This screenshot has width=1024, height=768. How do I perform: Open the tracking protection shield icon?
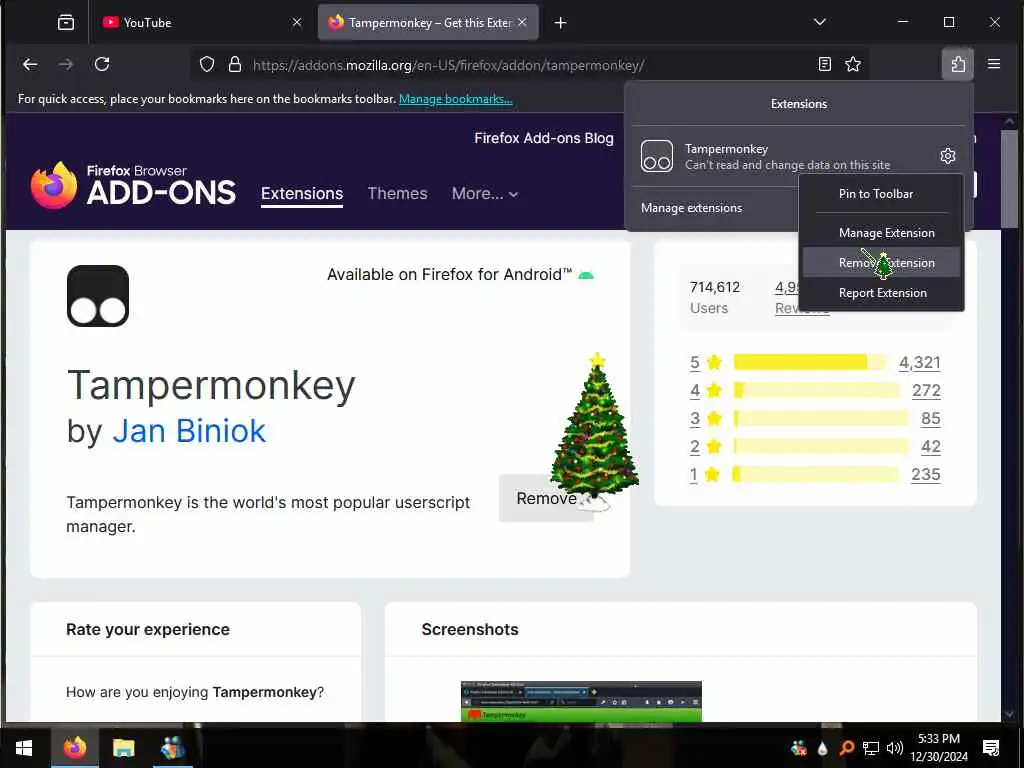[x=207, y=64]
